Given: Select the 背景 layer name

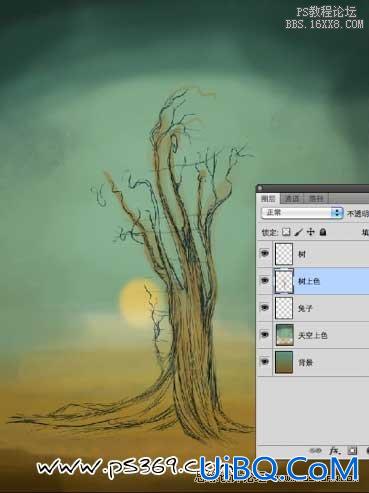Looking at the screenshot, I should [305, 362].
